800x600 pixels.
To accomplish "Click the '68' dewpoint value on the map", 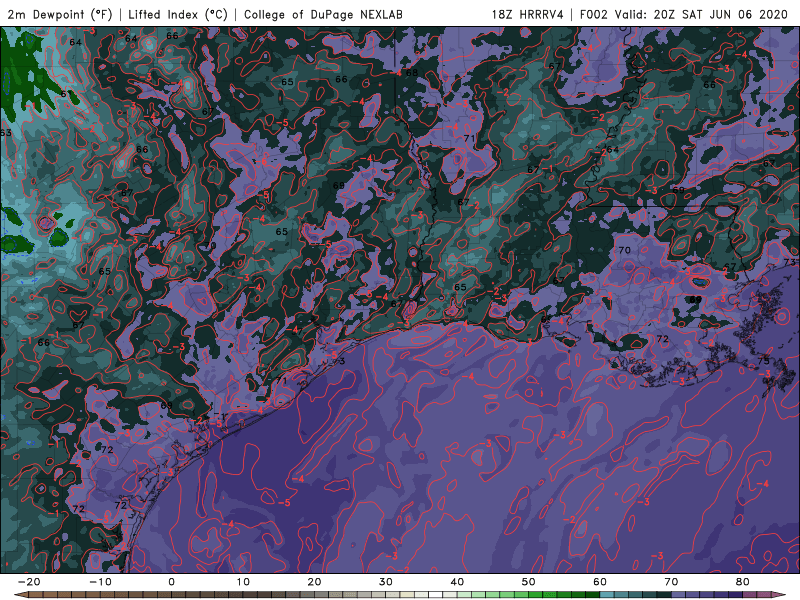I will (412, 72).
